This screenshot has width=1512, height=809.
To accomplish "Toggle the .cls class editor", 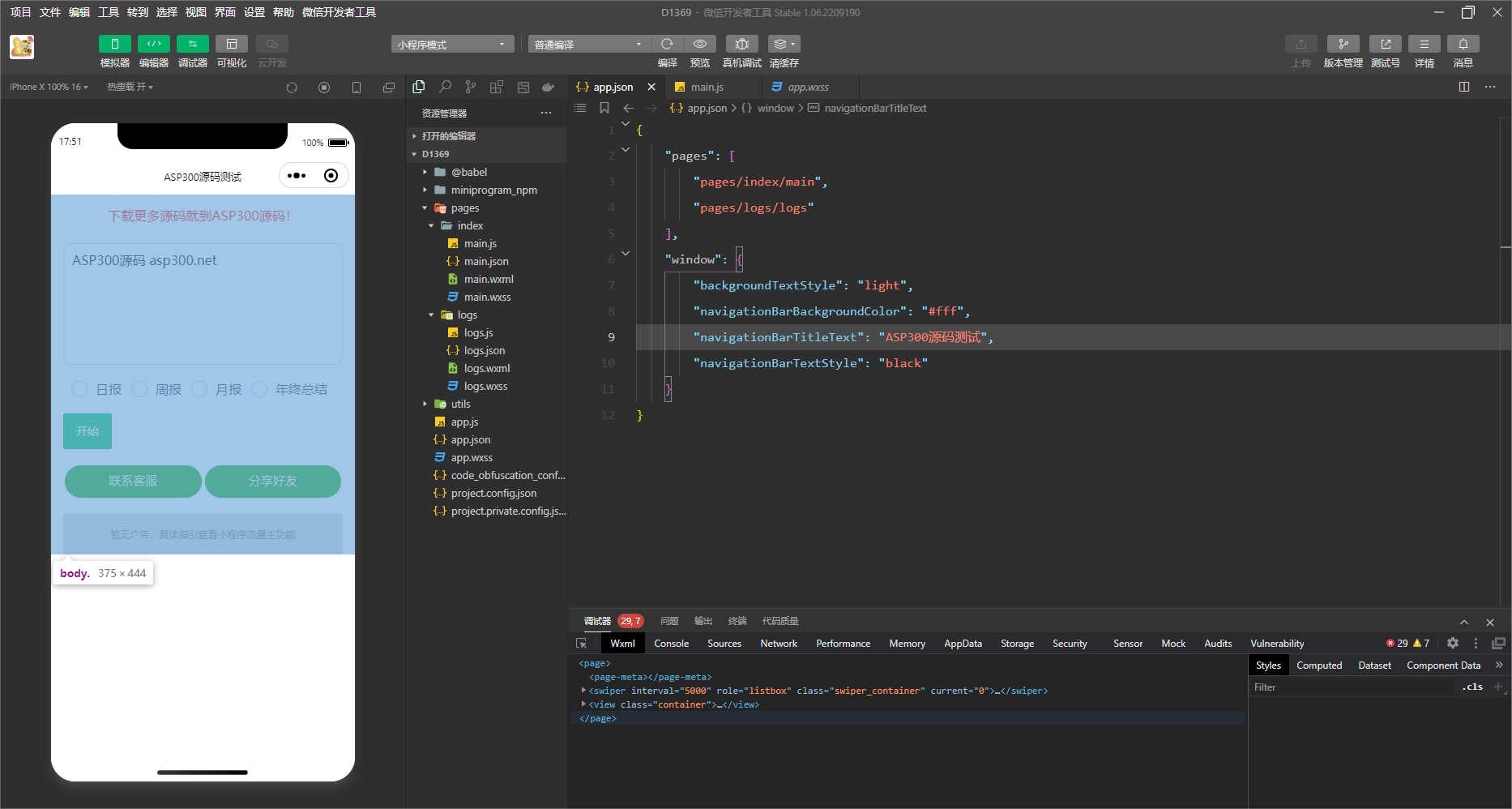I will pyautogui.click(x=1472, y=687).
